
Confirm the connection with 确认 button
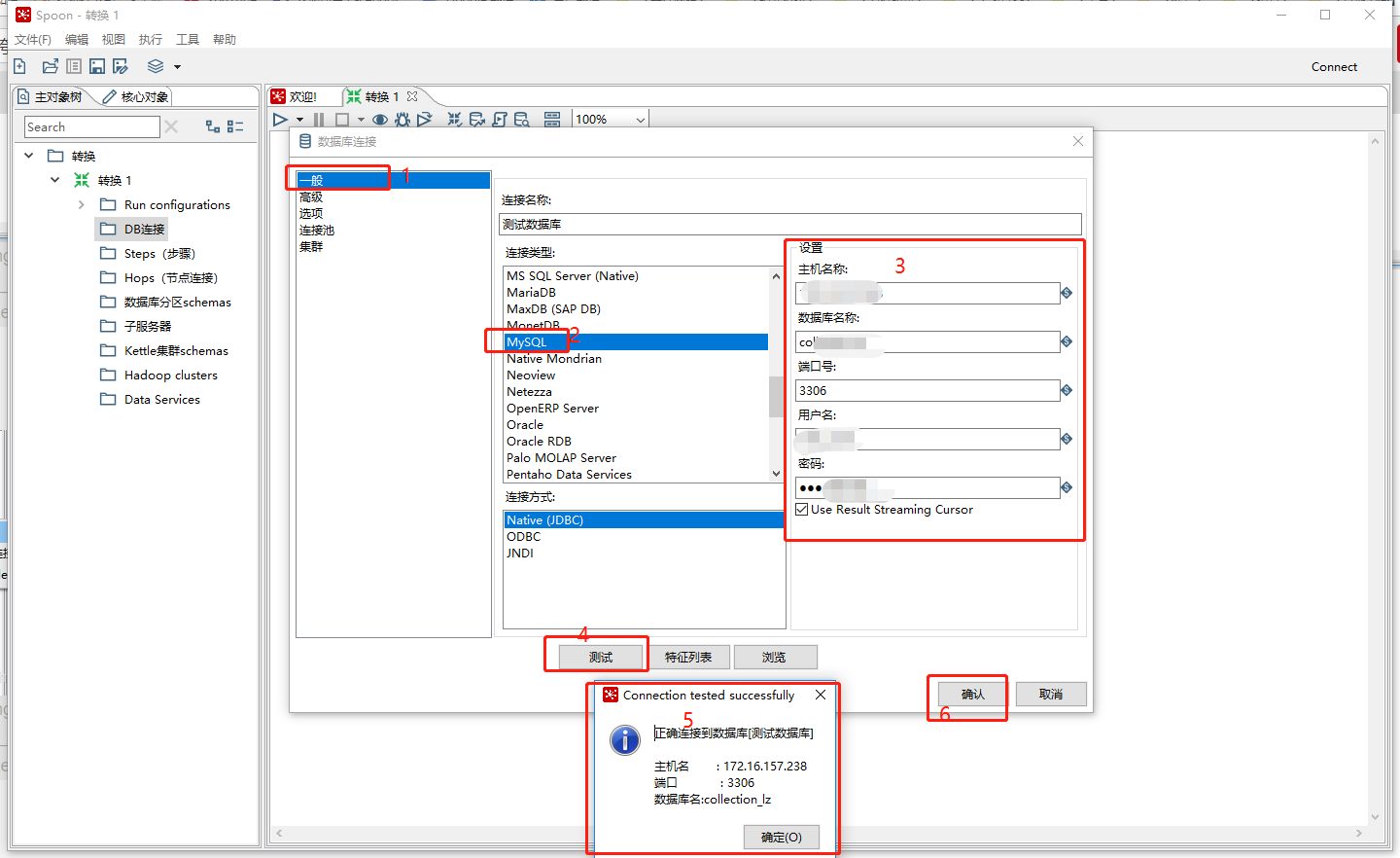[x=973, y=694]
